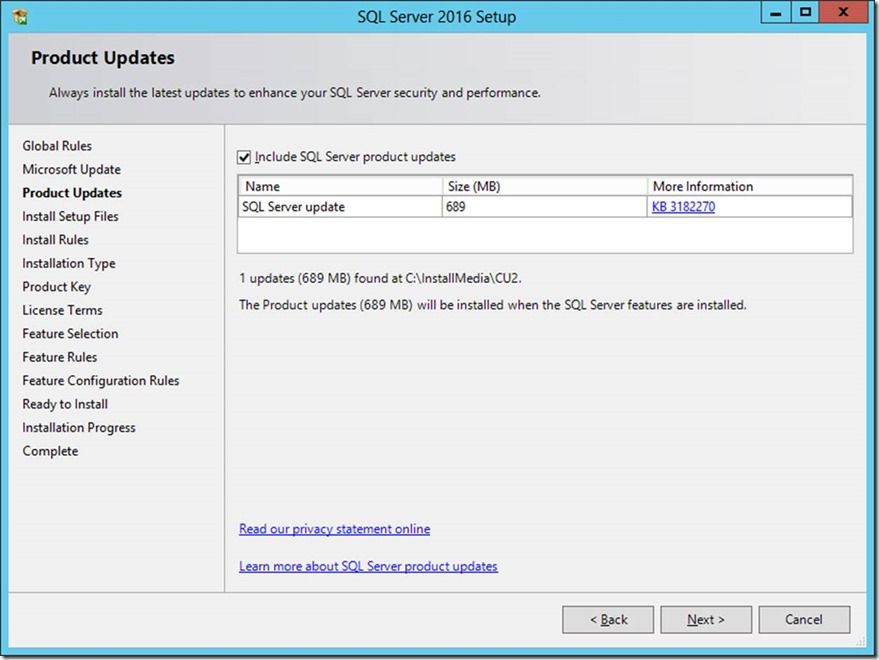This screenshot has width=879, height=660.
Task: Select the Ready to Install step
Action: tap(65, 404)
